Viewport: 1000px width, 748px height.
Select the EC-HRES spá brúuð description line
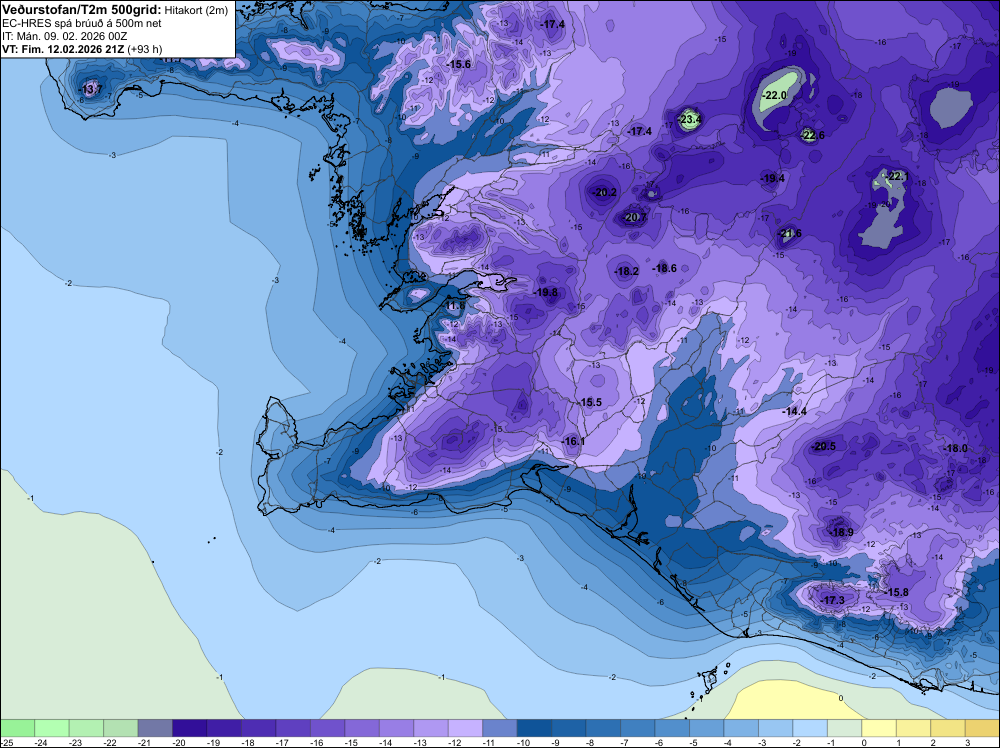[x=82, y=24]
